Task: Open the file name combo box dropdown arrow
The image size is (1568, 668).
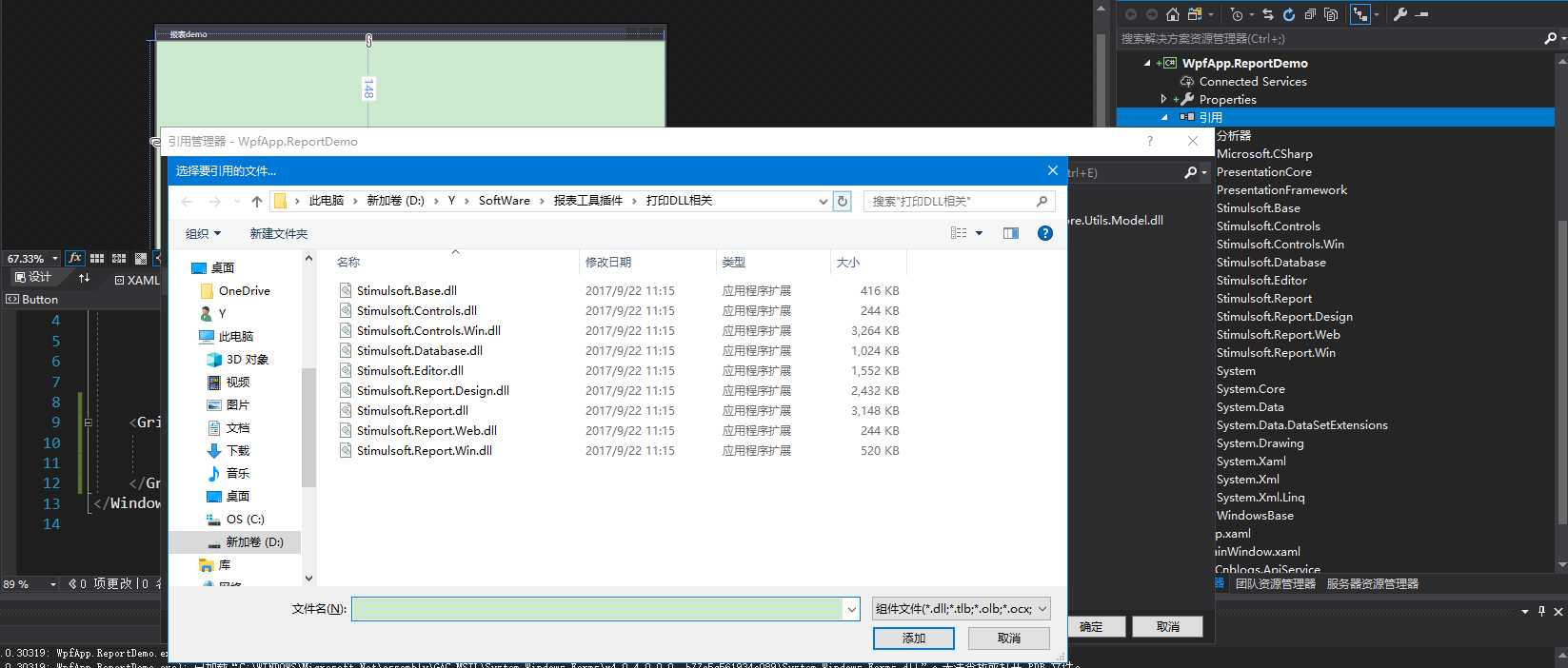Action: (x=851, y=609)
